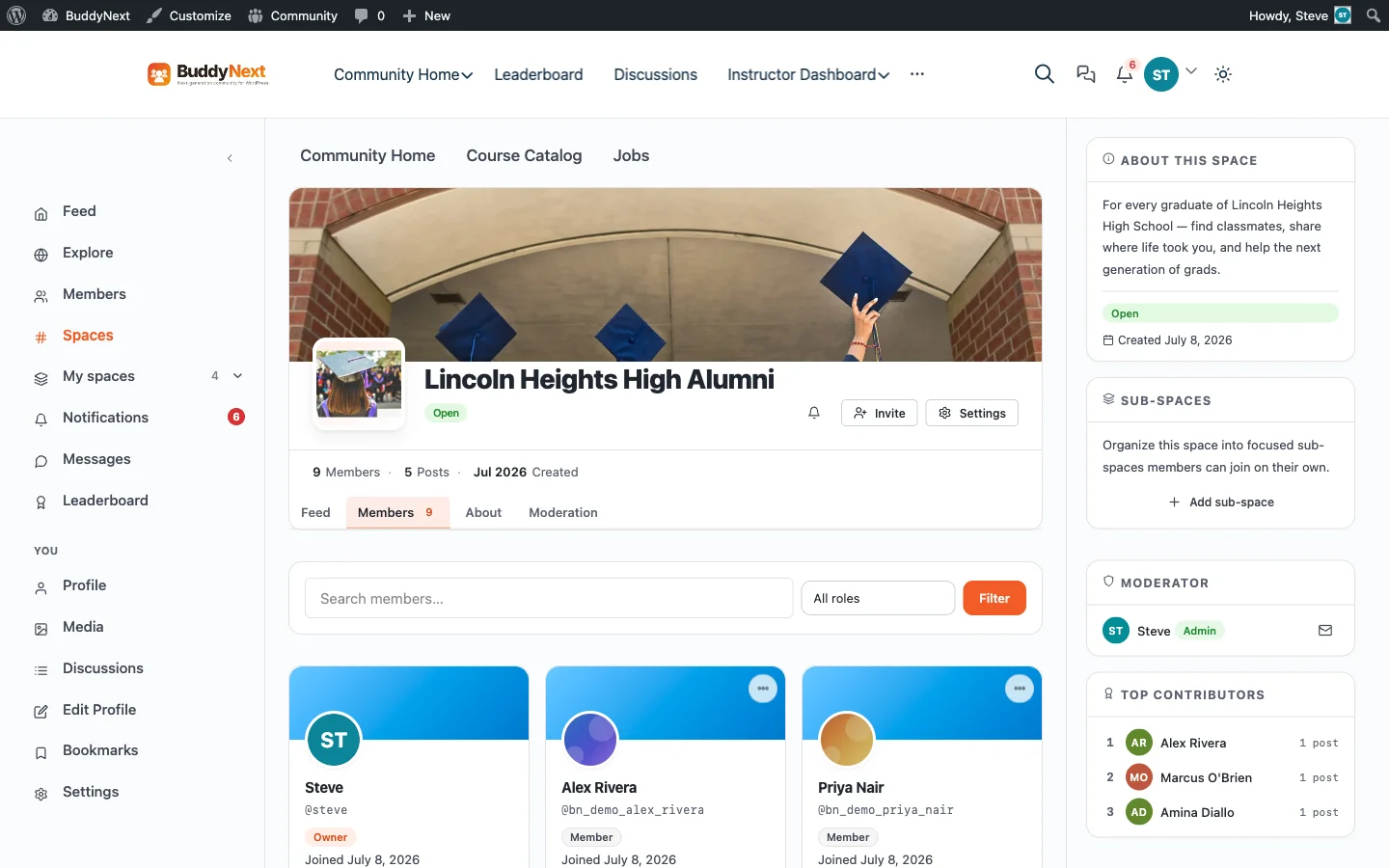Toggle light/dark theme sun icon
Screen dimensions: 1389x868
(x=1223, y=74)
